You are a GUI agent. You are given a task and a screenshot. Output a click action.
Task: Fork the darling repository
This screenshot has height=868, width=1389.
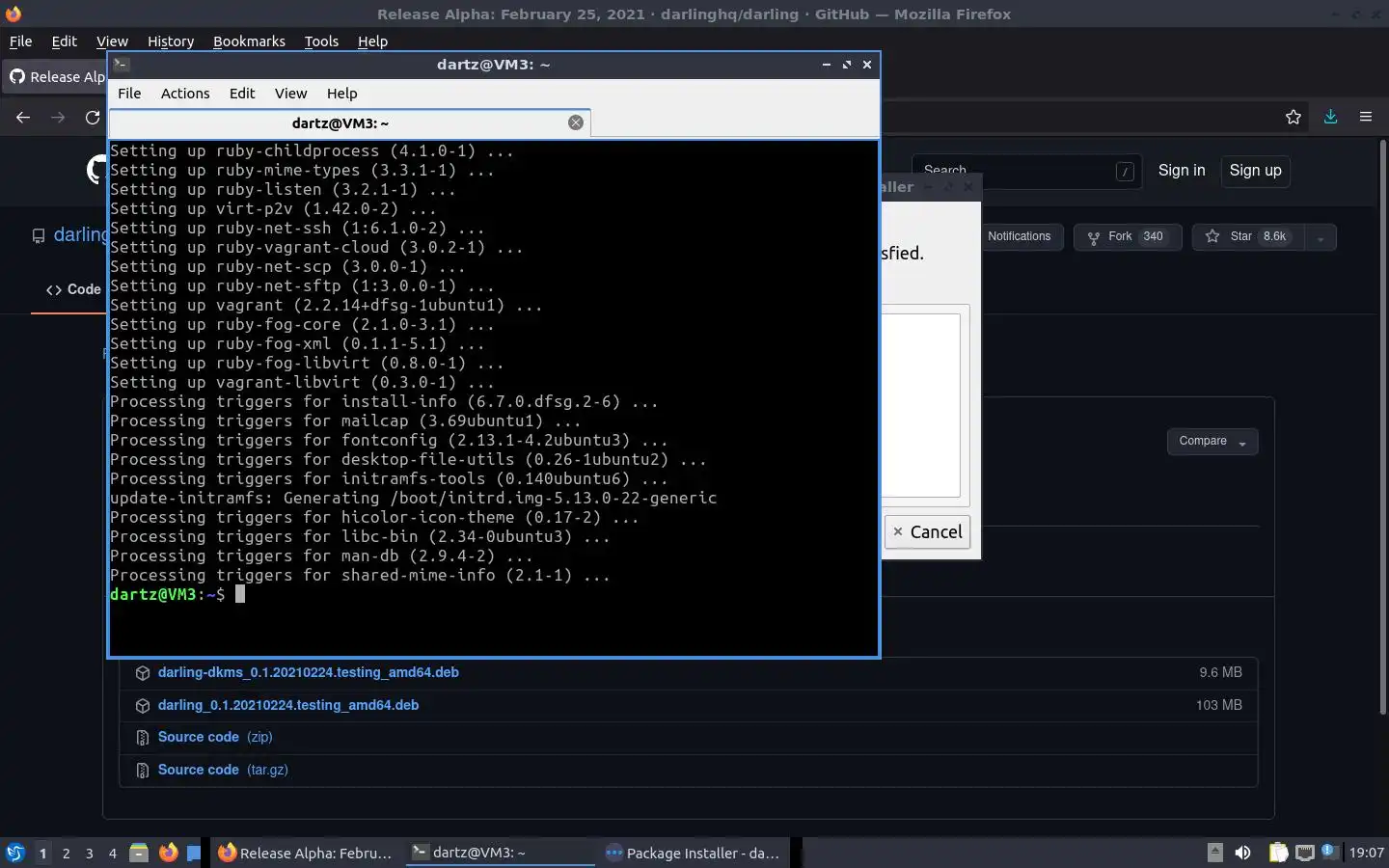click(1128, 236)
